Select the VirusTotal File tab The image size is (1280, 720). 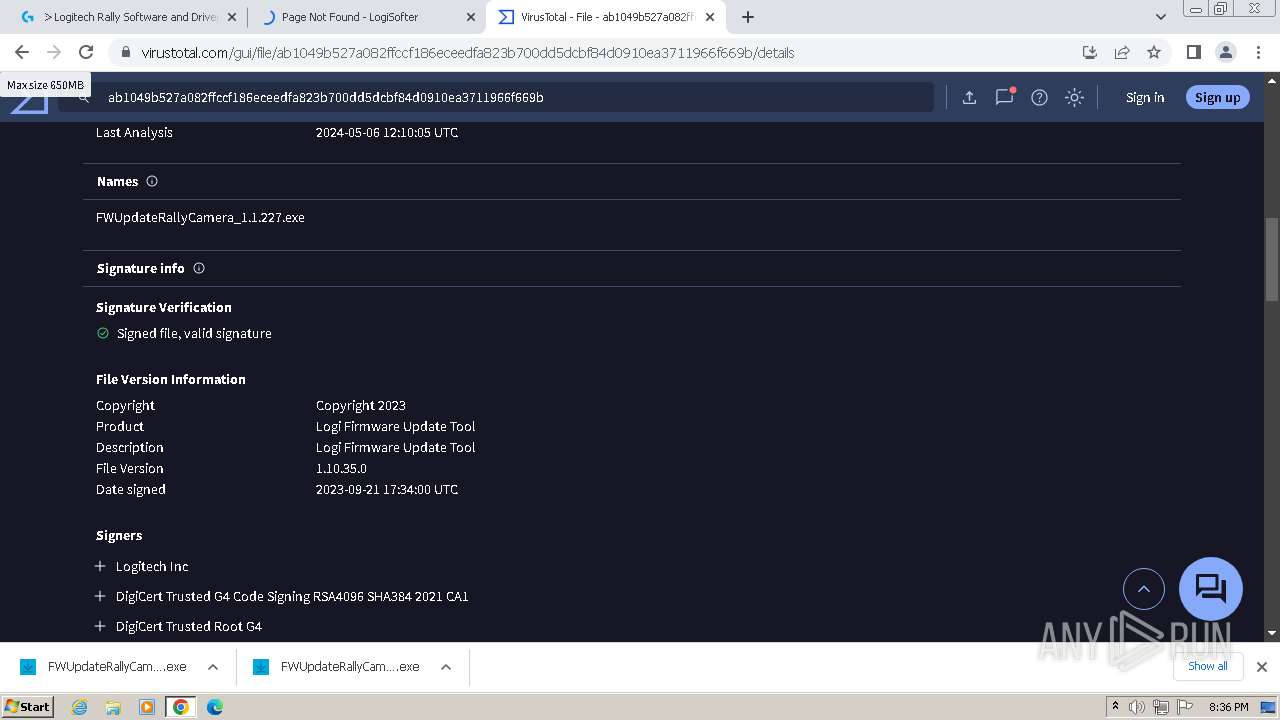[605, 17]
